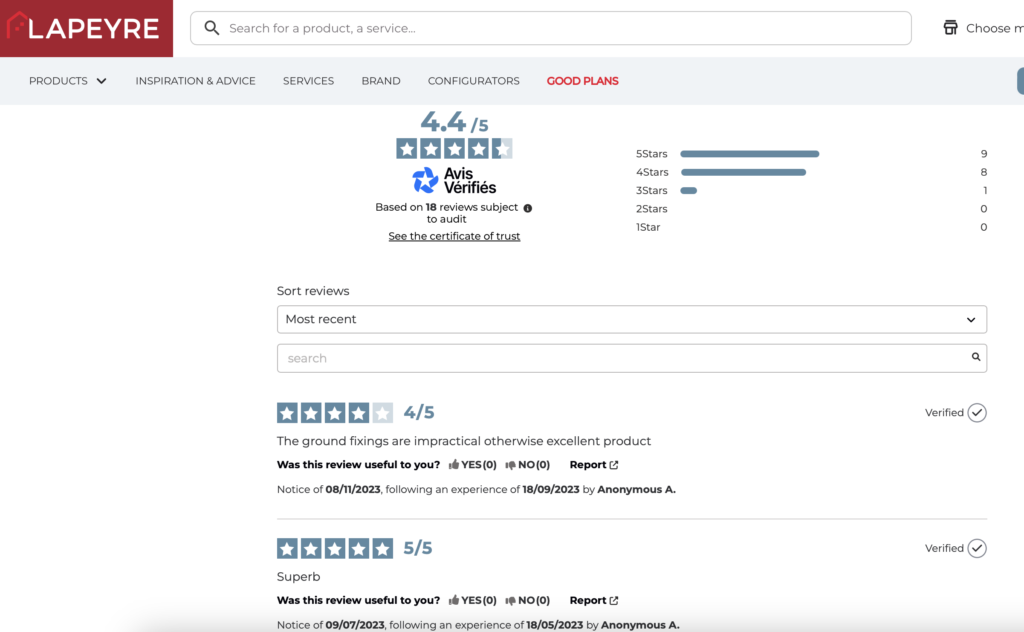Open the BRAND menu item

(x=381, y=81)
